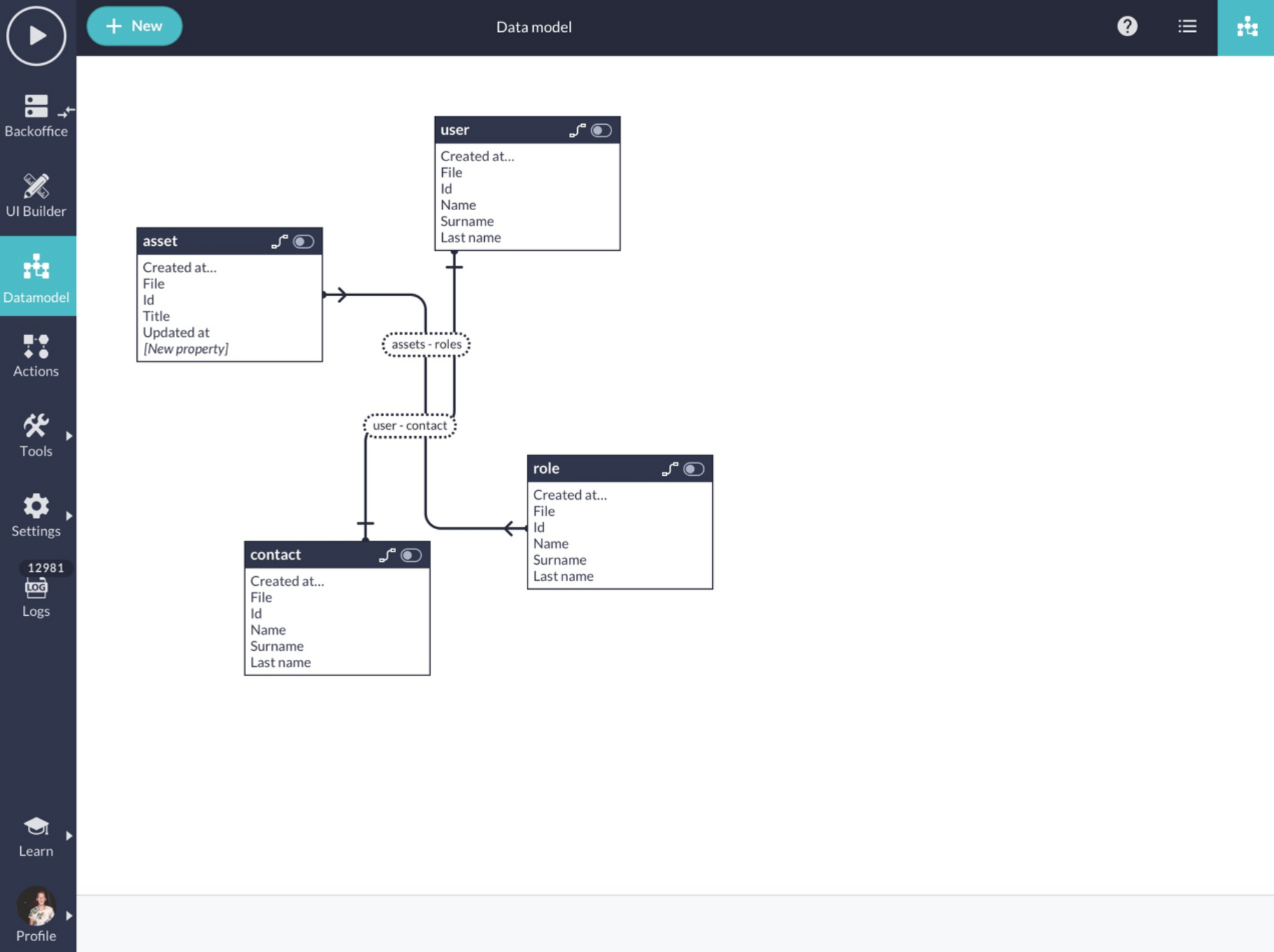Click the relation icon on contact model

387,555
